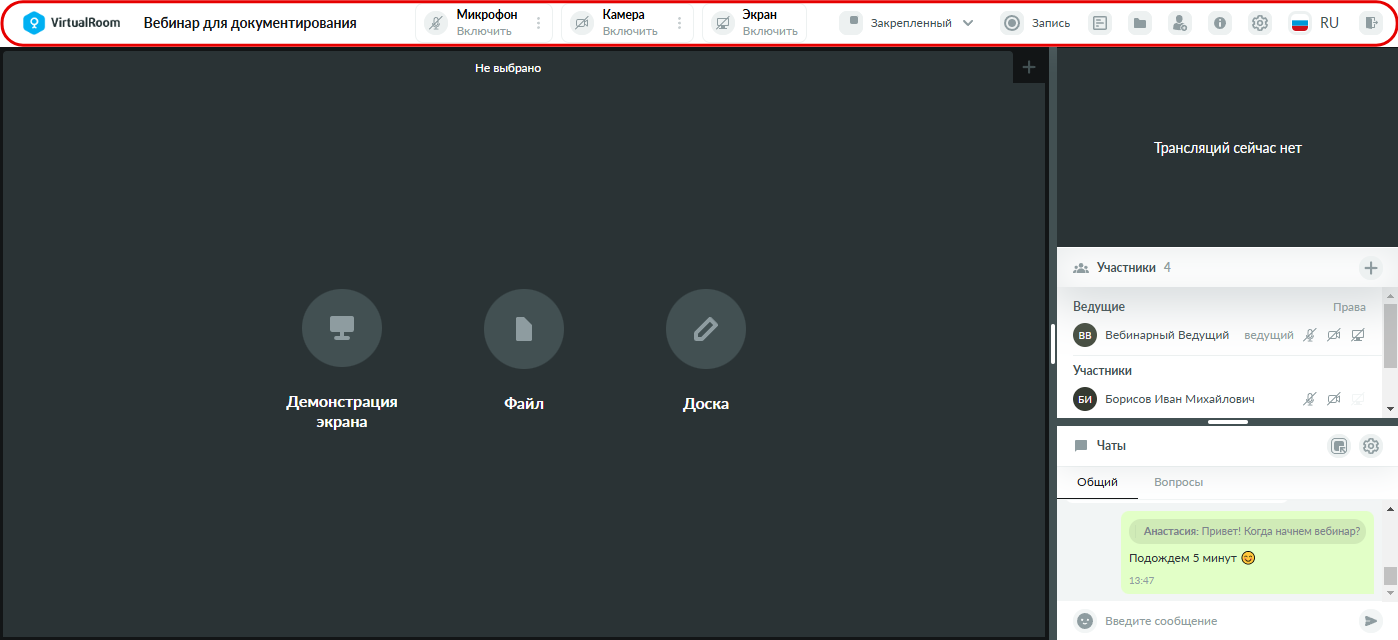Click the chat pop-out icon
The height and width of the screenshot is (640, 1398).
(x=1339, y=446)
